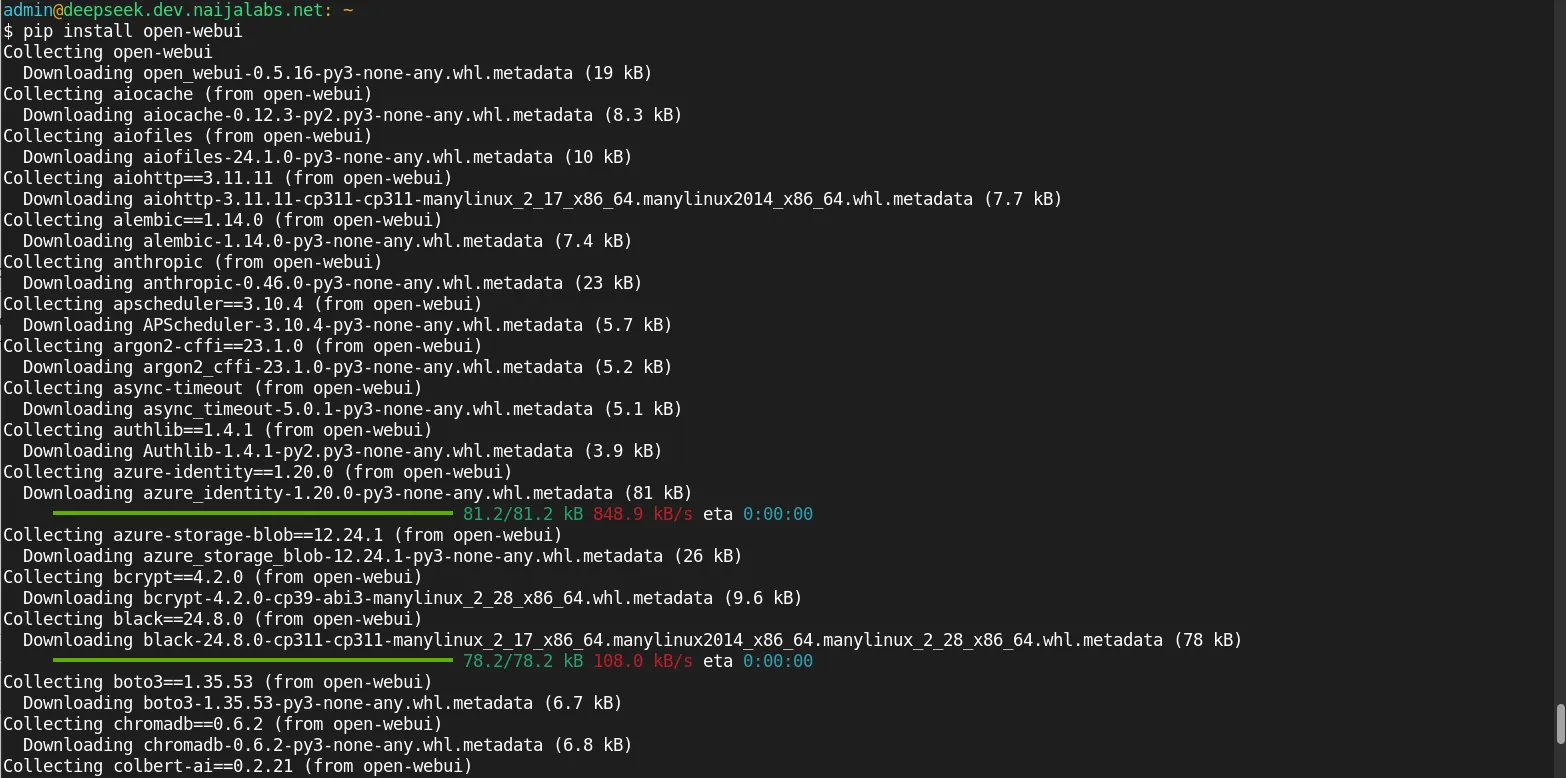
Task: Click 'Collecting authlib==1.4.1' line
Action: click(218, 430)
